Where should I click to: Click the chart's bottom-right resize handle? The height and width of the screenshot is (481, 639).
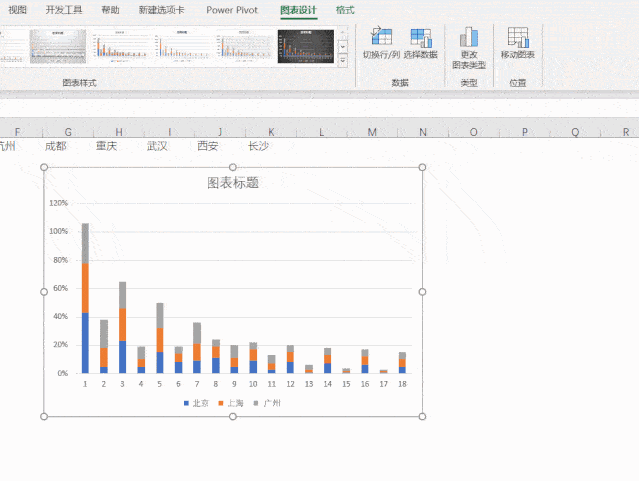(422, 416)
